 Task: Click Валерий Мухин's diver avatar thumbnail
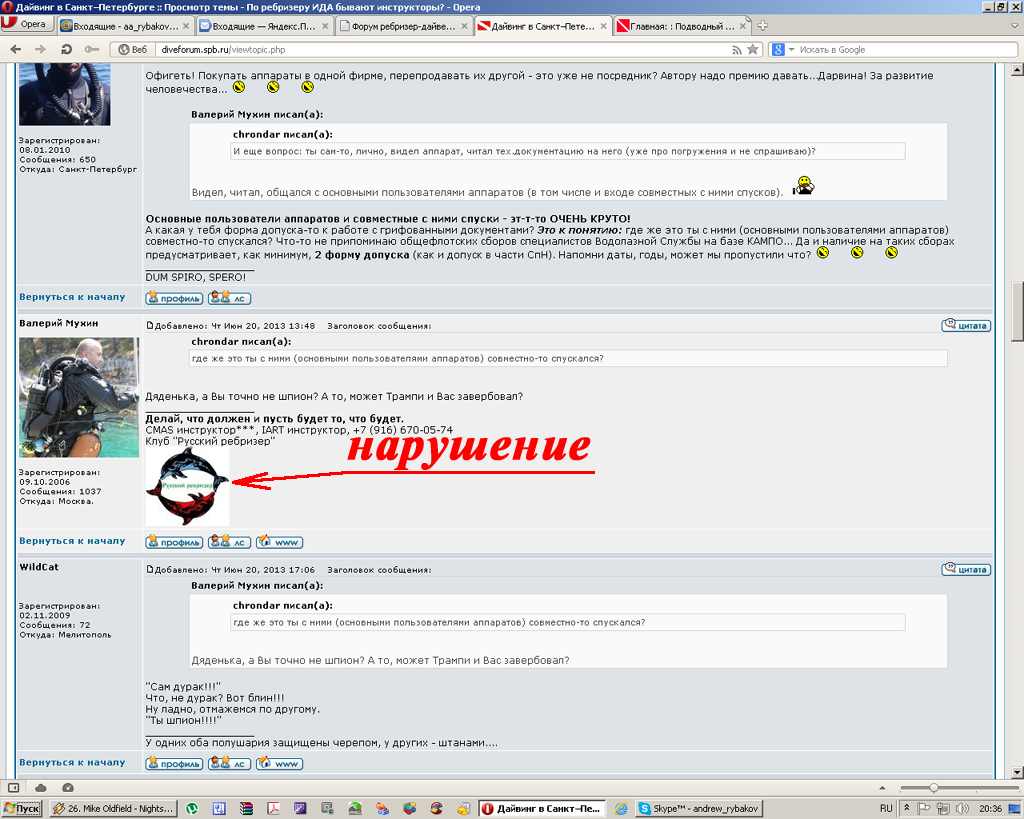[78, 397]
